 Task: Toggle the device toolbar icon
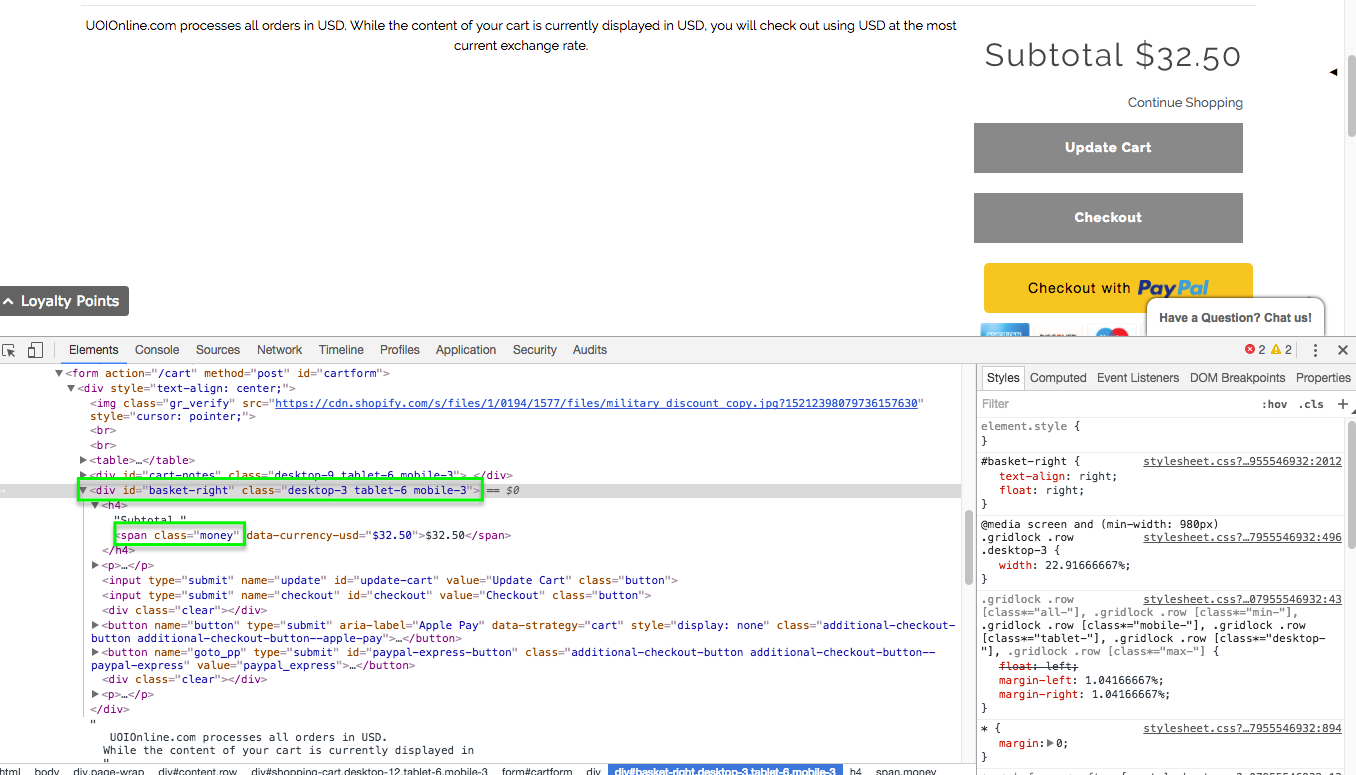[x=35, y=350]
